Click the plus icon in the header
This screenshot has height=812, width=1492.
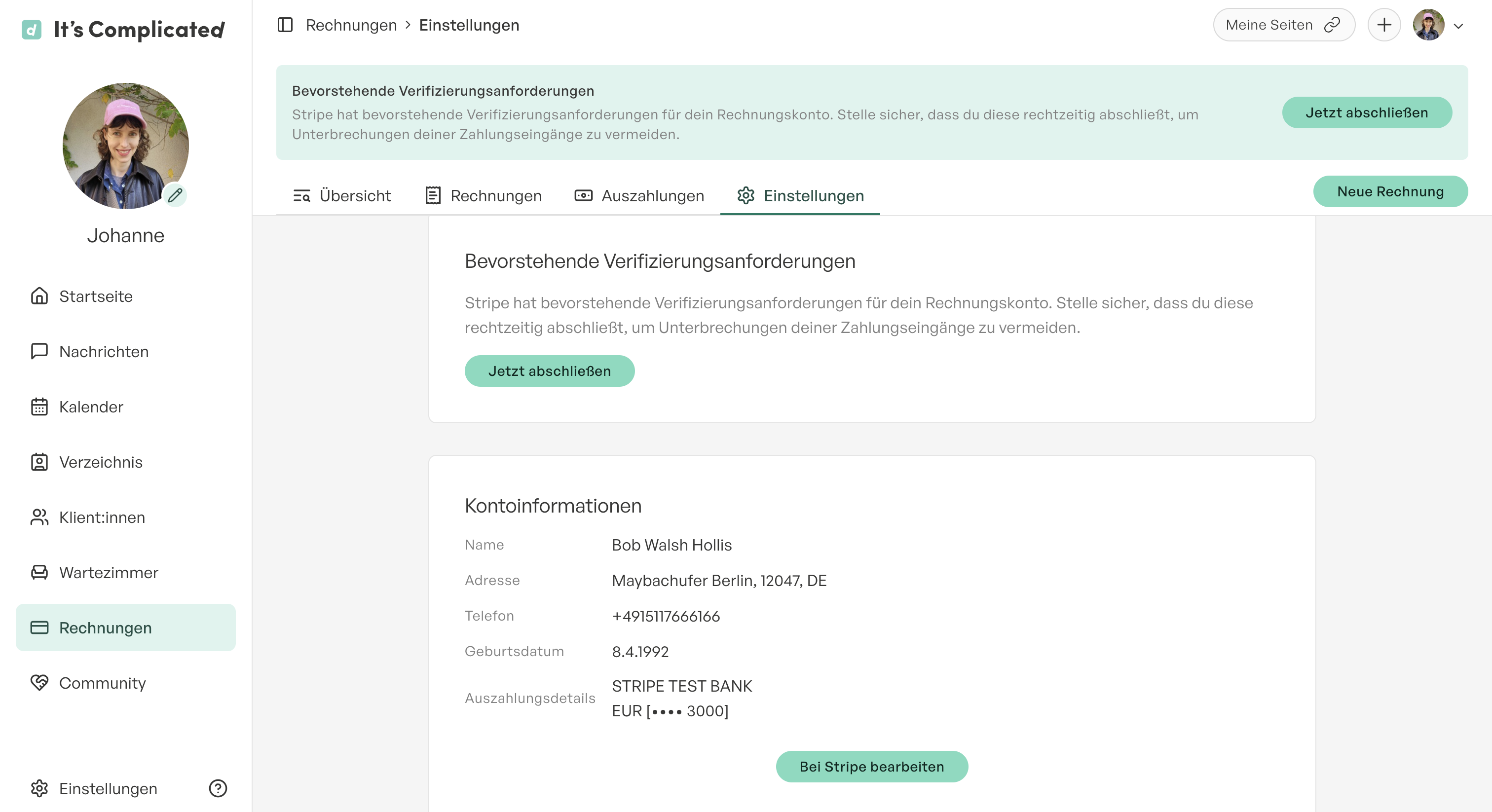1384,25
